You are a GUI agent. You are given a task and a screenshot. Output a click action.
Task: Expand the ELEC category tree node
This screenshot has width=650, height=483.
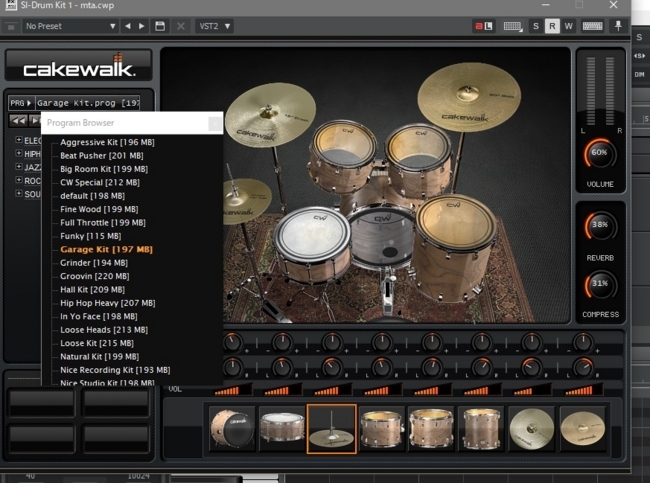click(19, 140)
